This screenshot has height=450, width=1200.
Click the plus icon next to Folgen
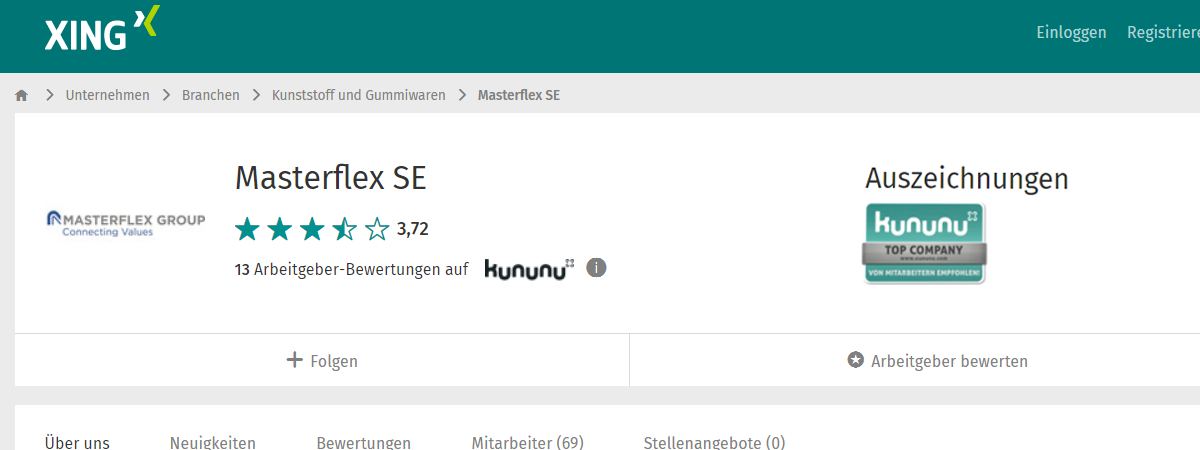[x=294, y=360]
